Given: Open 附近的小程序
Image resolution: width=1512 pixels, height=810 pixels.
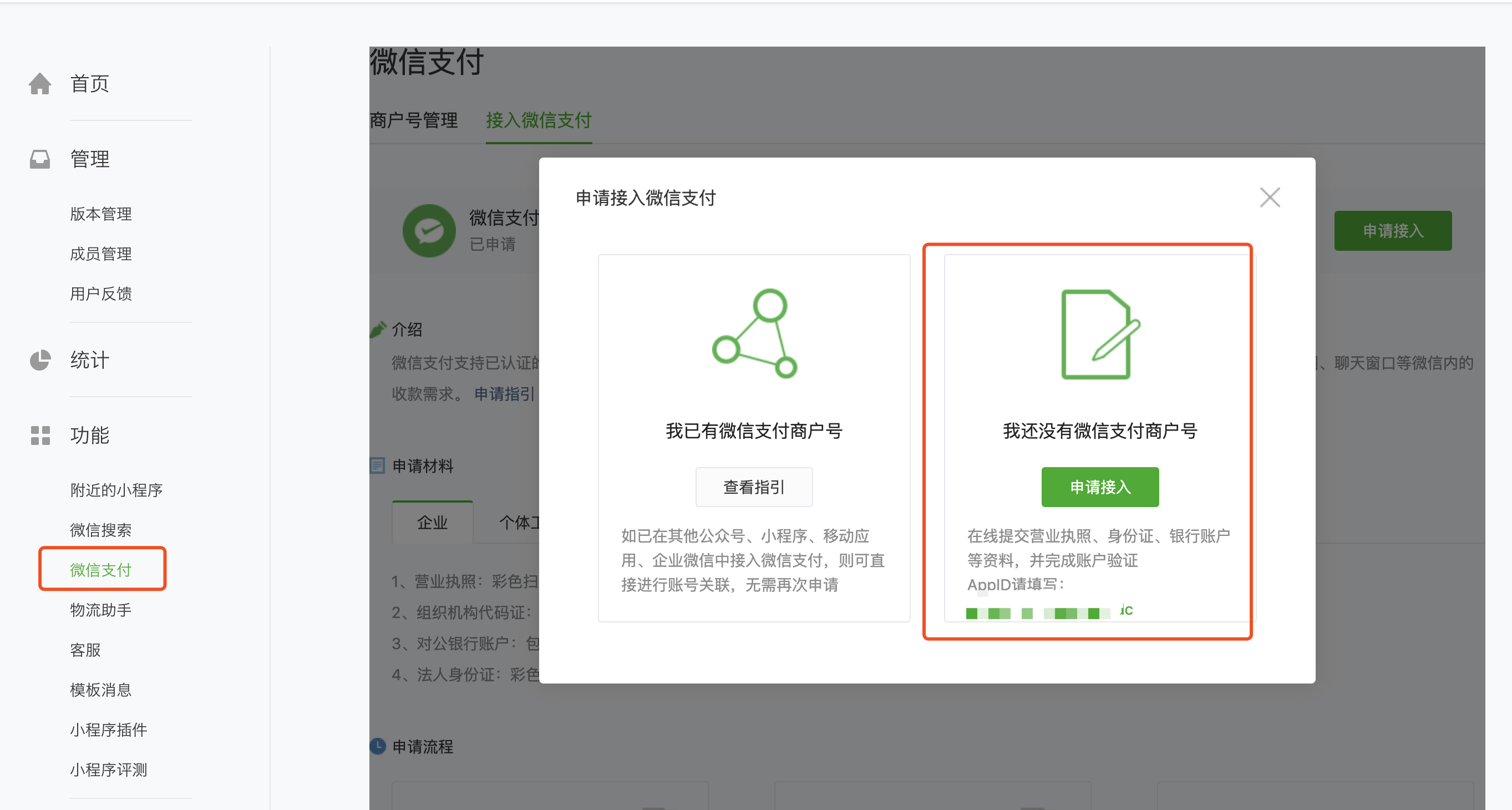Looking at the screenshot, I should 116,490.
